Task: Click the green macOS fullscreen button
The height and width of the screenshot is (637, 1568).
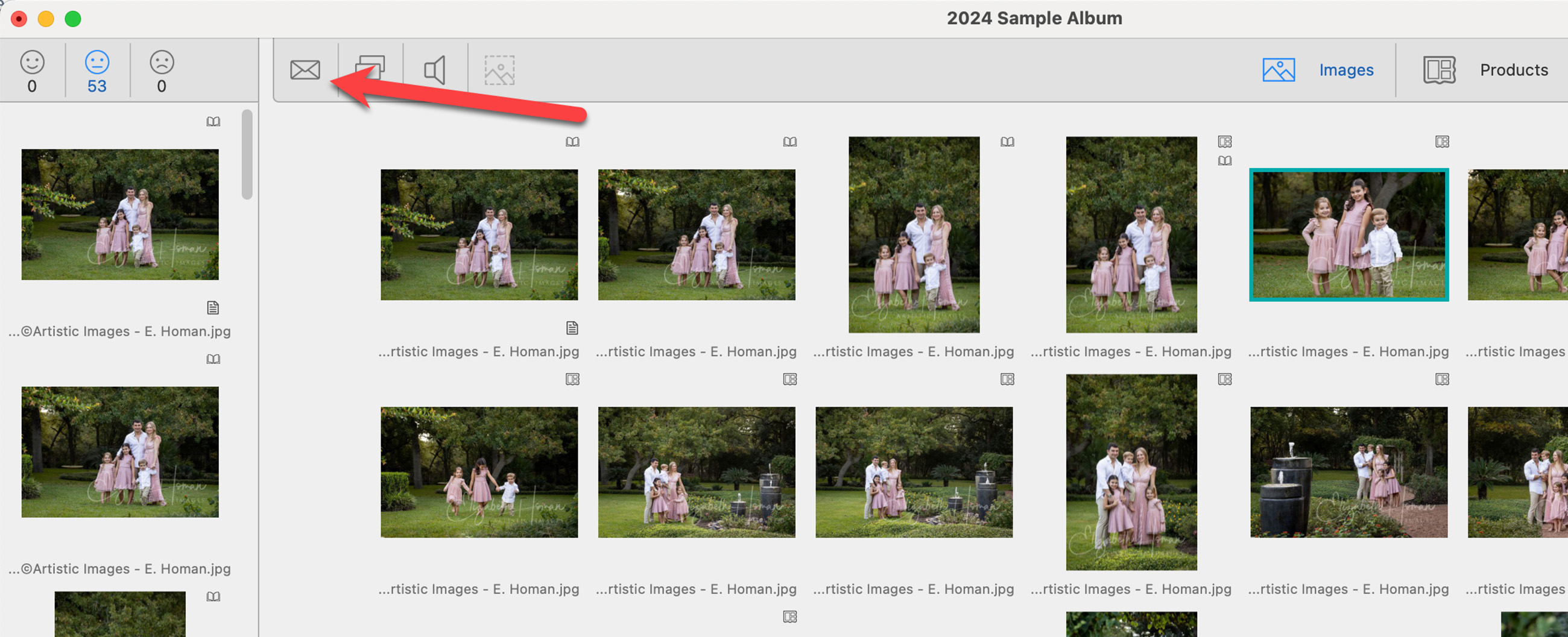Action: click(73, 19)
